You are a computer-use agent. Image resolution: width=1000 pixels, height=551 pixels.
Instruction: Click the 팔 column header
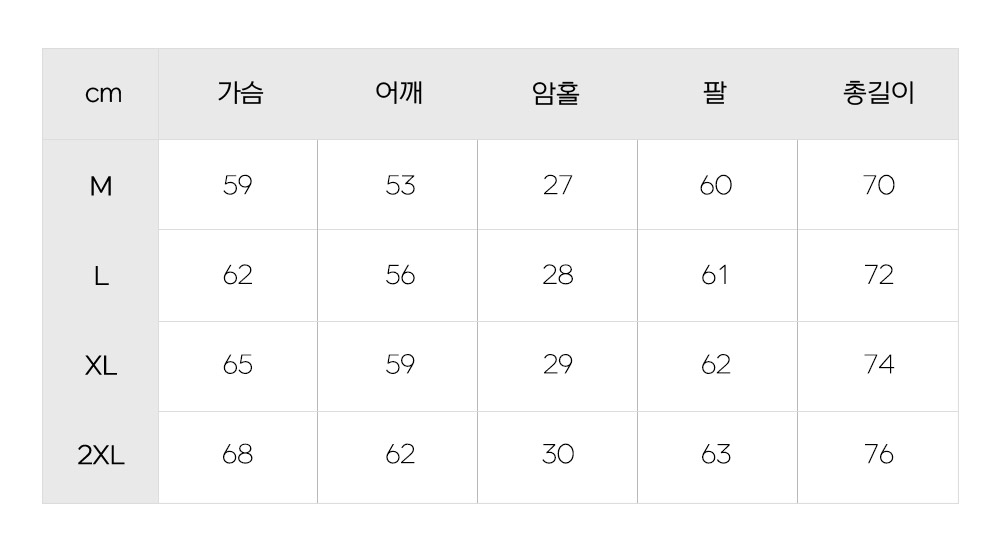click(x=715, y=94)
